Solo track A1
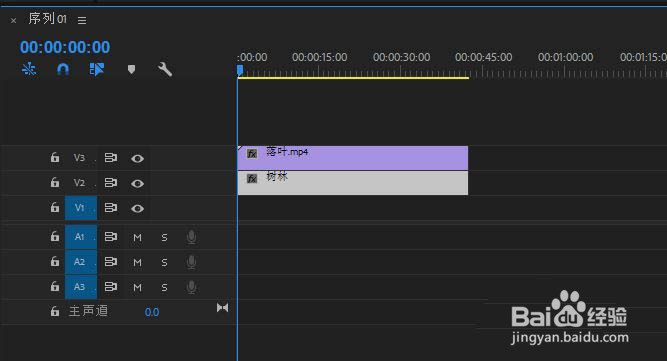The width and height of the screenshot is (667, 361). [164, 238]
